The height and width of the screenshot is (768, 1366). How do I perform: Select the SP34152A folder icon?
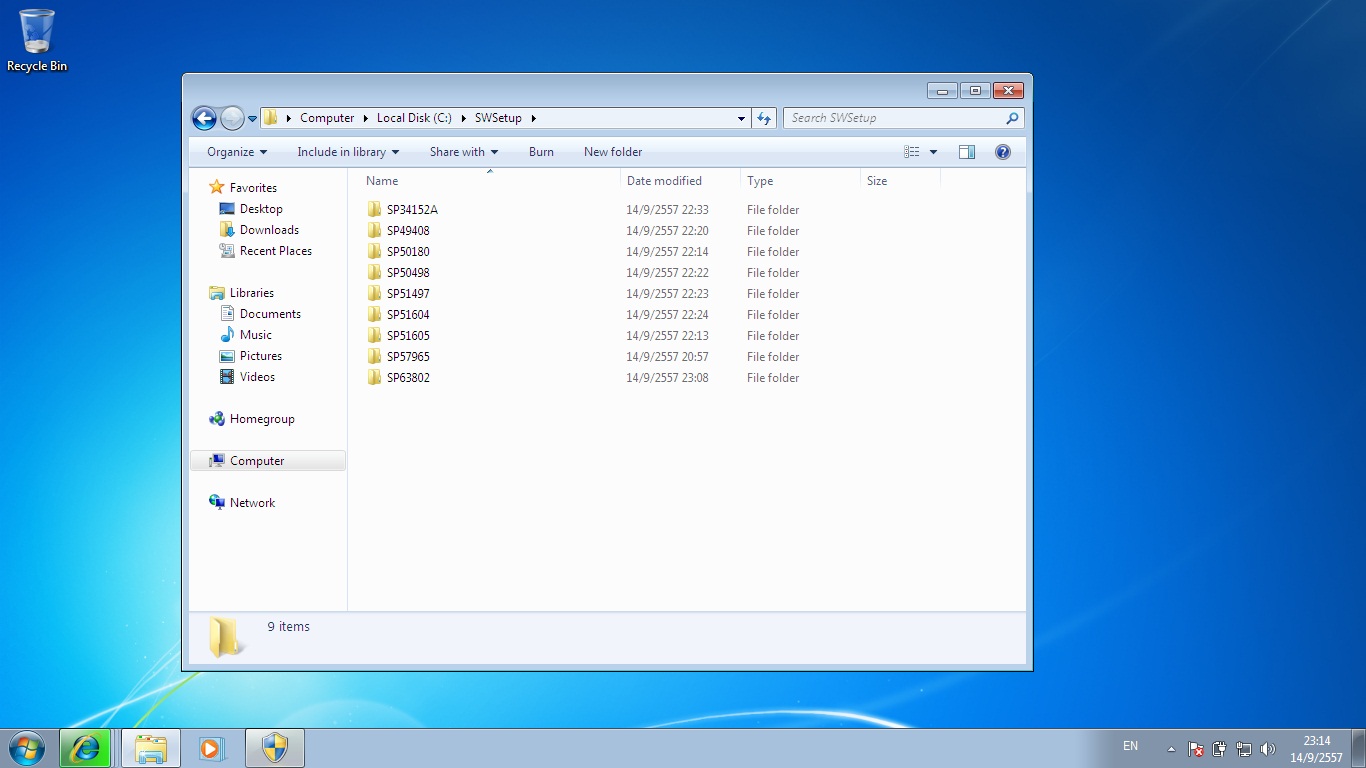(x=374, y=210)
